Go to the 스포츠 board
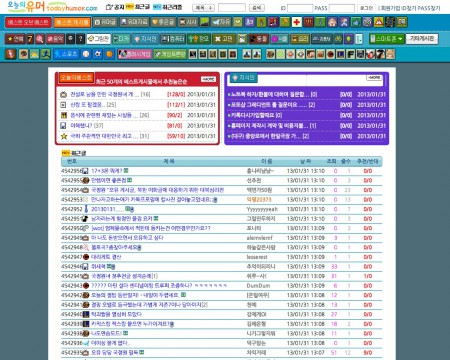The image size is (450, 360). [x=66, y=54]
